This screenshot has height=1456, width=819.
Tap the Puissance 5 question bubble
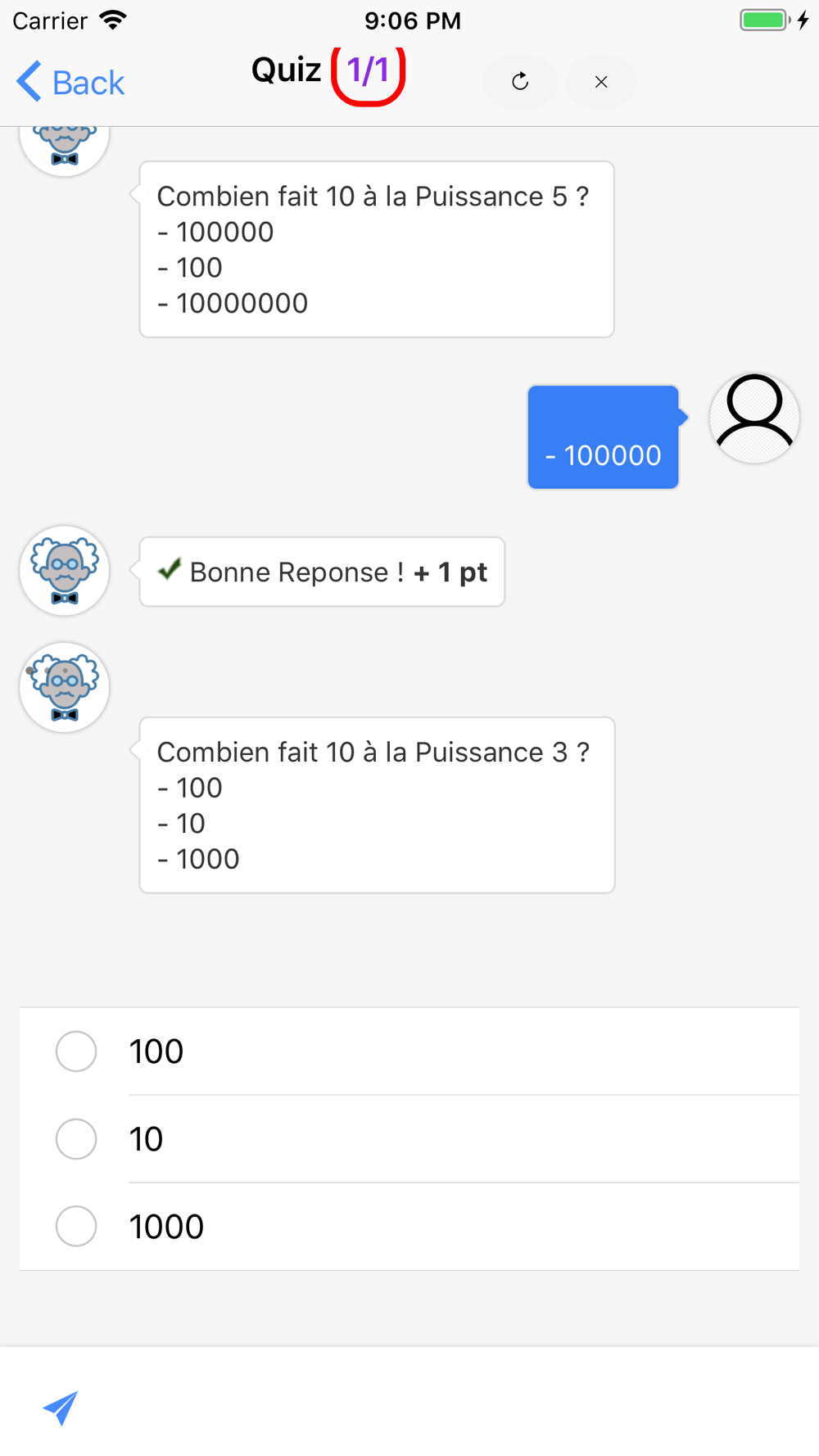377,250
